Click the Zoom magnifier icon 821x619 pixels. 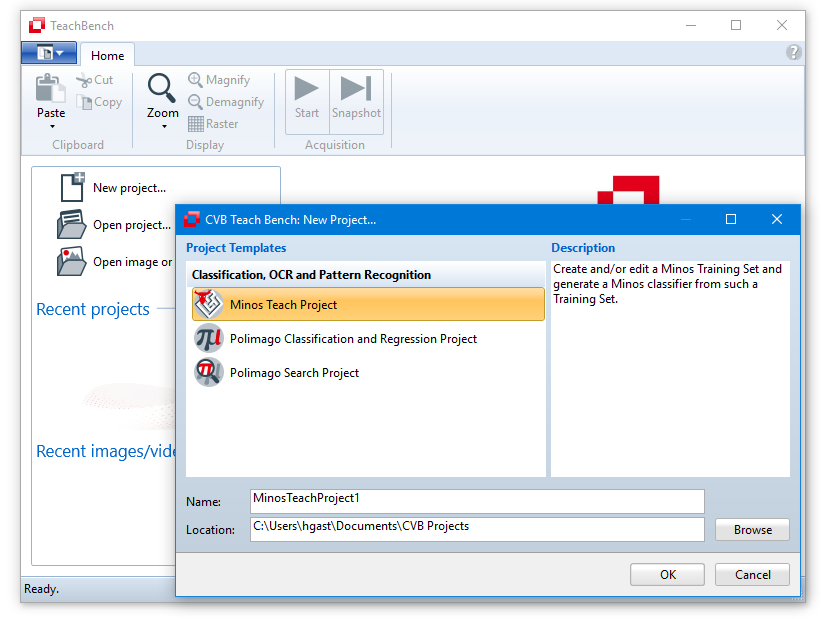point(162,89)
